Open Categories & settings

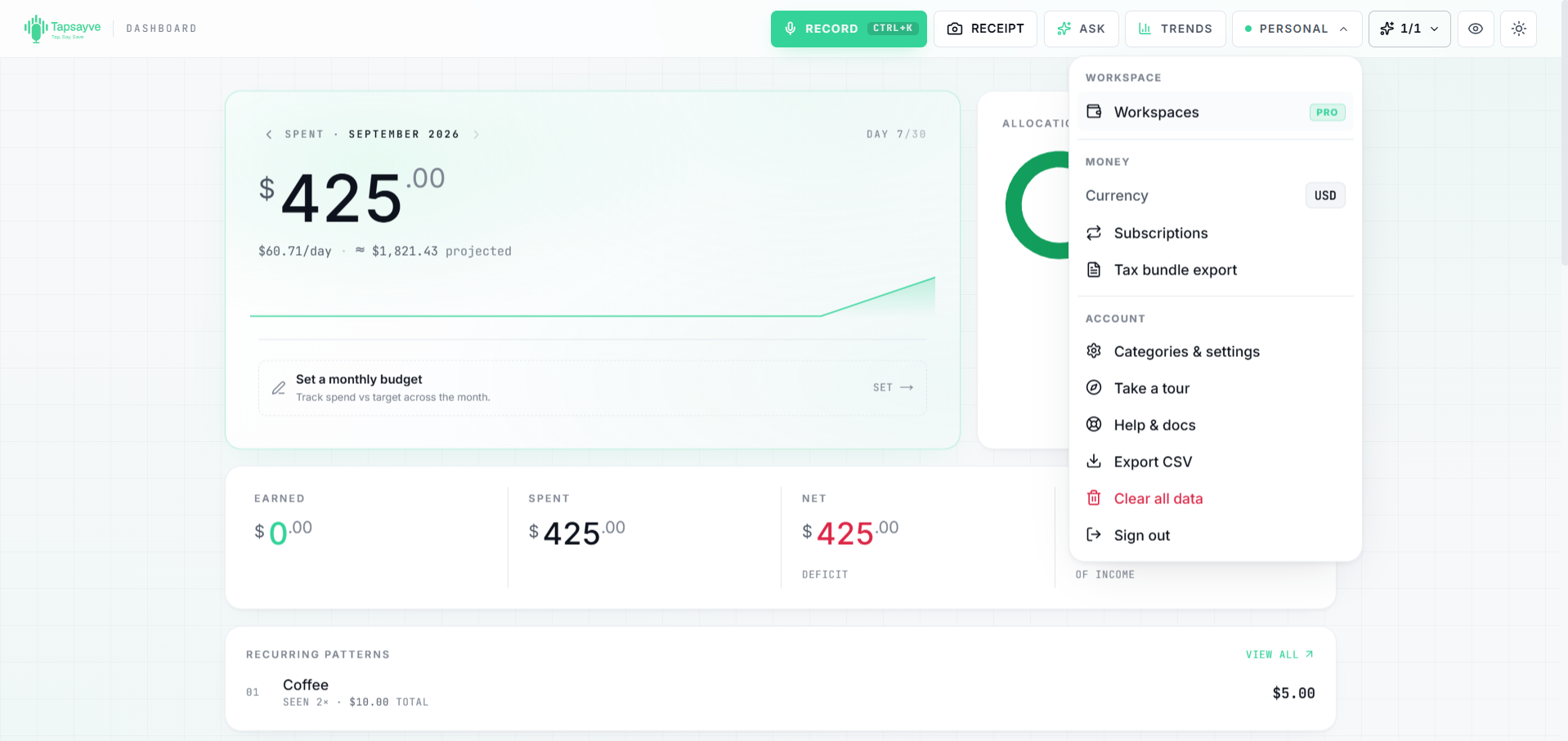click(1215, 351)
